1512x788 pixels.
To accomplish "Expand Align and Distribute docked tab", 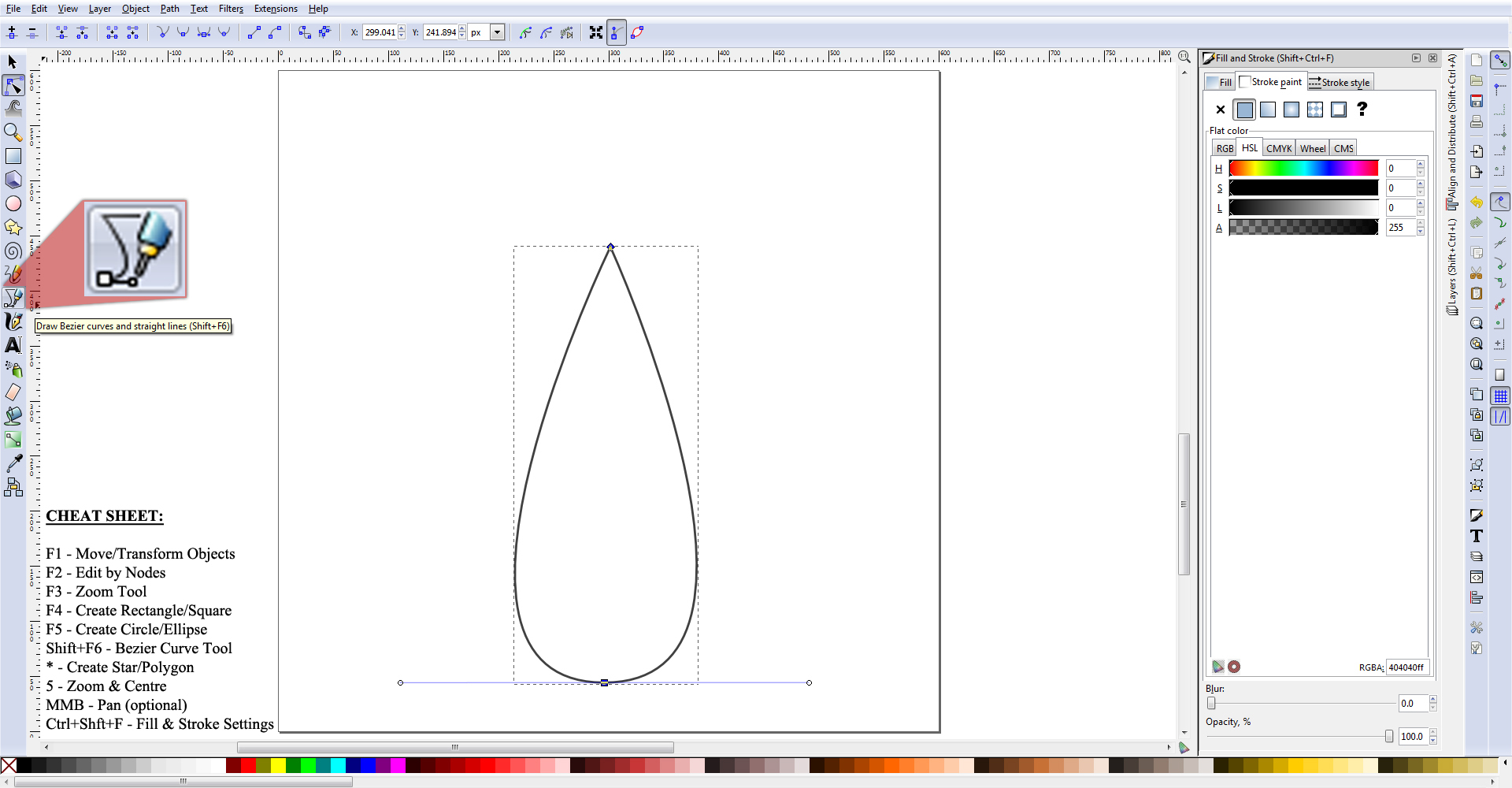I will [x=1452, y=132].
